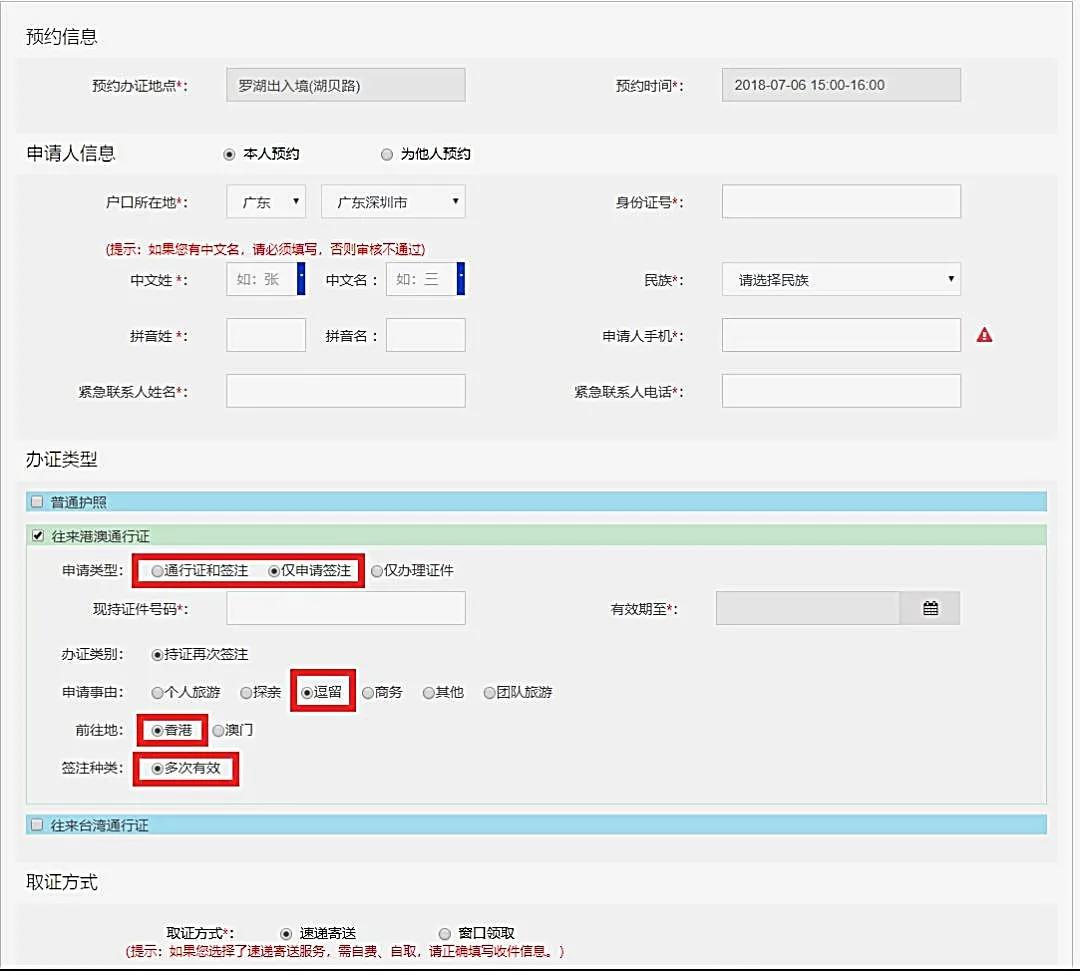Check the 普通护照 checkbox
Screen dimensions: 1080x971
pos(38,502)
